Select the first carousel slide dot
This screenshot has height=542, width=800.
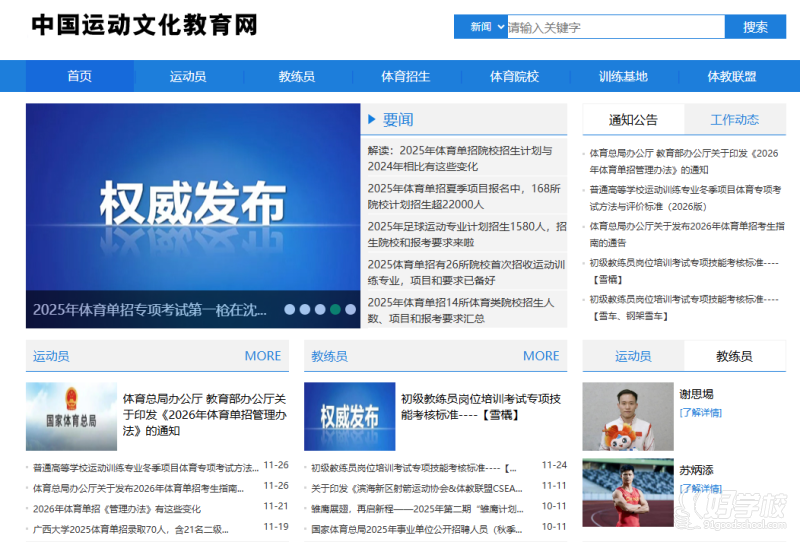click(x=290, y=310)
